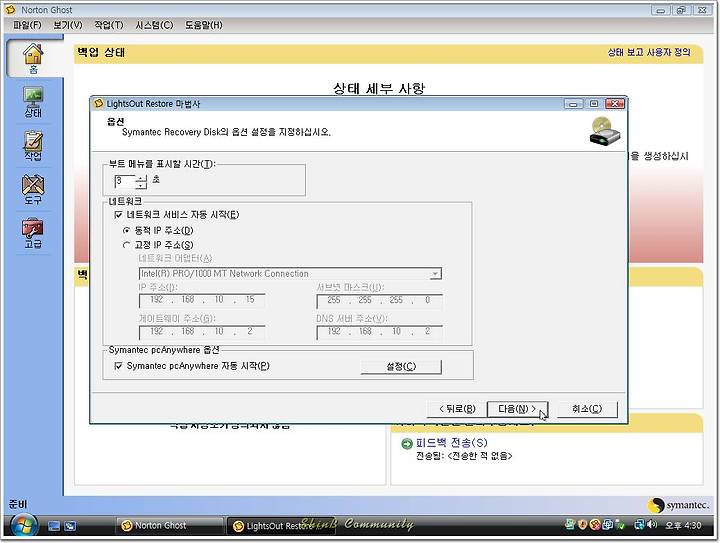The image size is (720, 543).
Task: Click the 상태 보고 사용자 정의 link
Action: click(x=649, y=52)
